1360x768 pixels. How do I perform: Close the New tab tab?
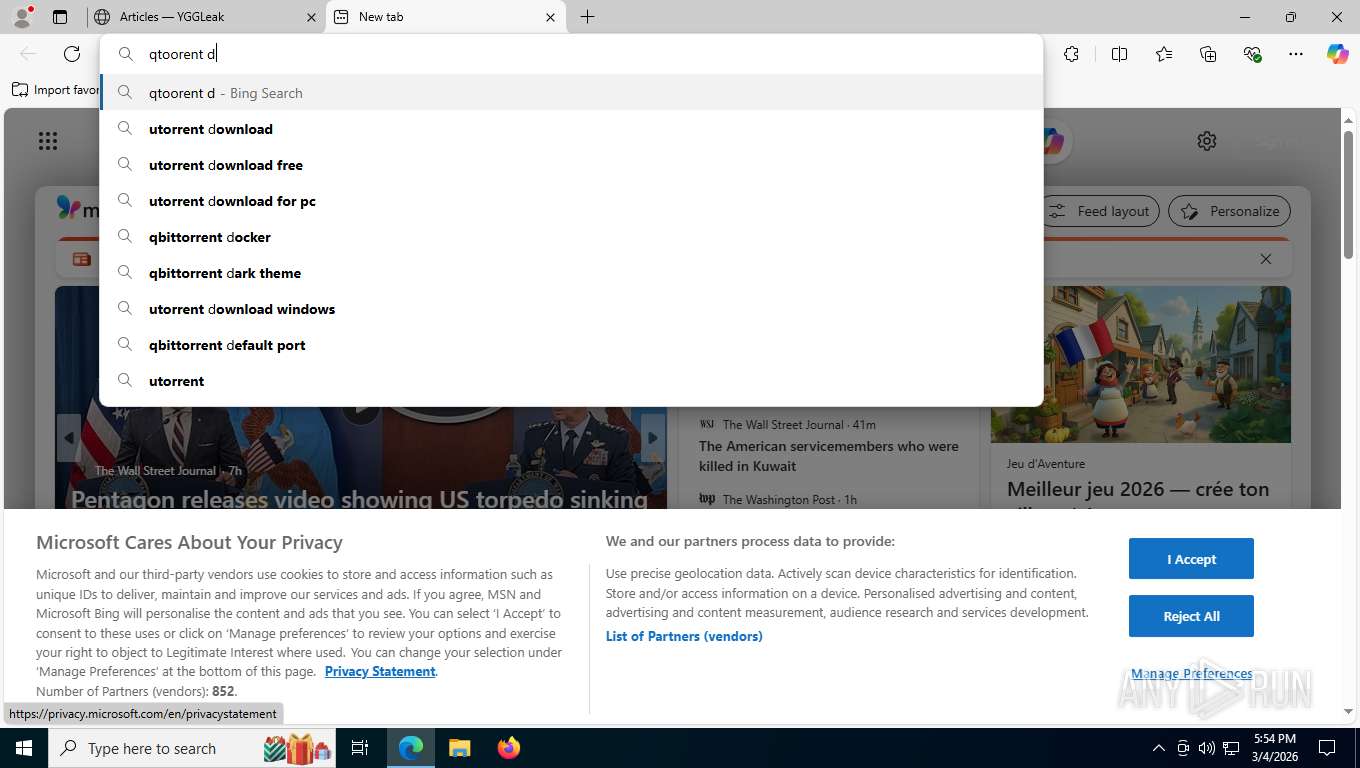[550, 17]
